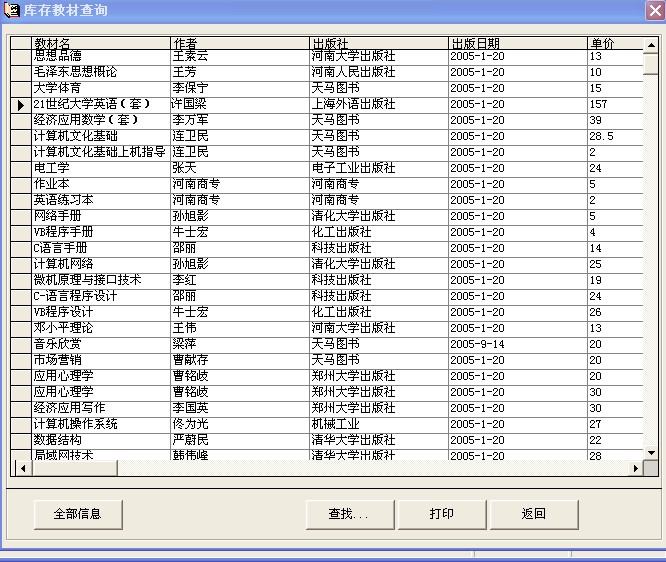Click the 出版日期 column header
This screenshot has width=666, height=562.
[x=518, y=43]
